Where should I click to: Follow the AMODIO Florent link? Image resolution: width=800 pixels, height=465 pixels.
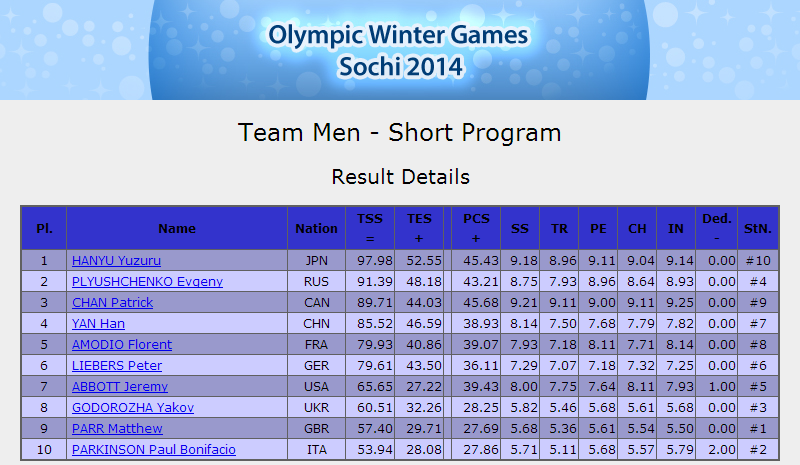coord(122,345)
